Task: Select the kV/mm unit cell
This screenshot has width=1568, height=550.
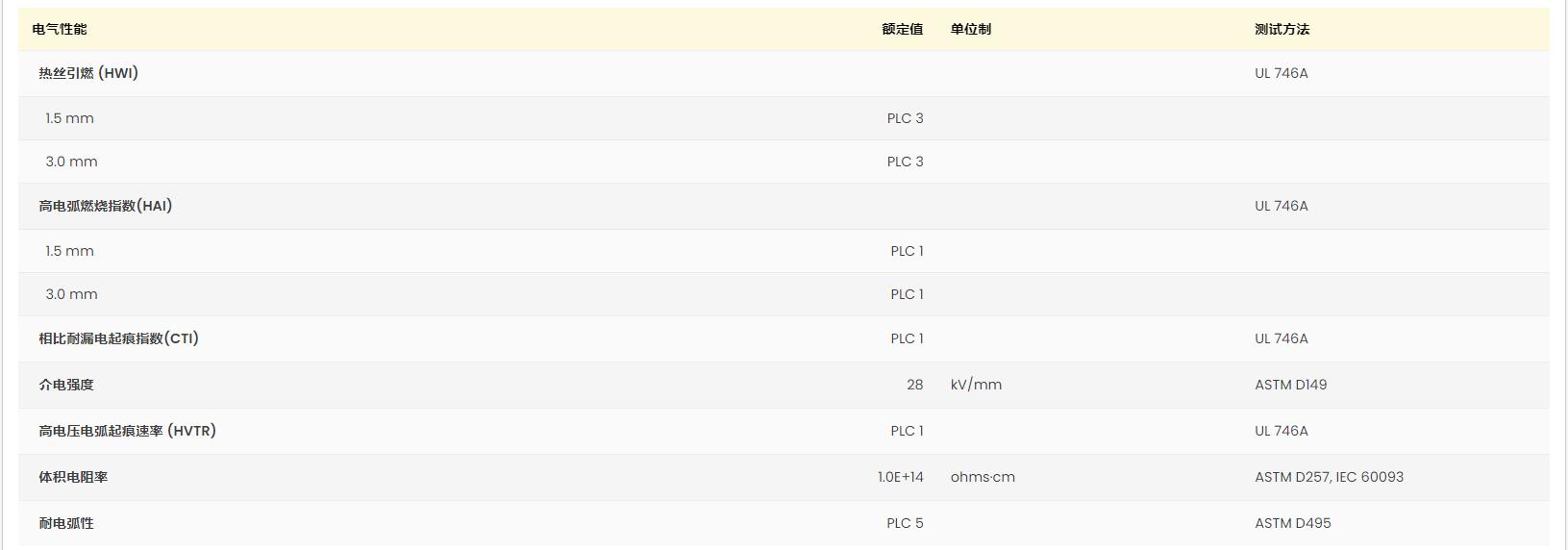Action: click(x=976, y=385)
